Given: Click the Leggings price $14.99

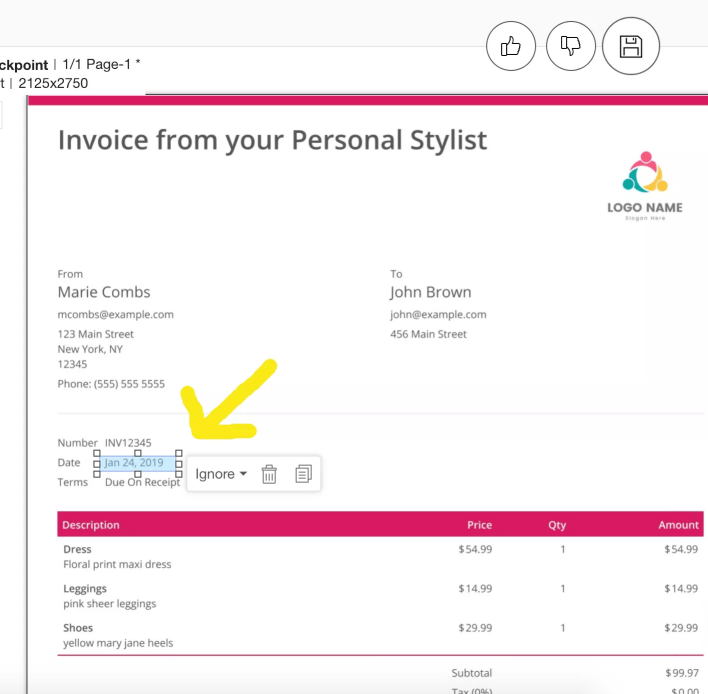Looking at the screenshot, I should (475, 589).
